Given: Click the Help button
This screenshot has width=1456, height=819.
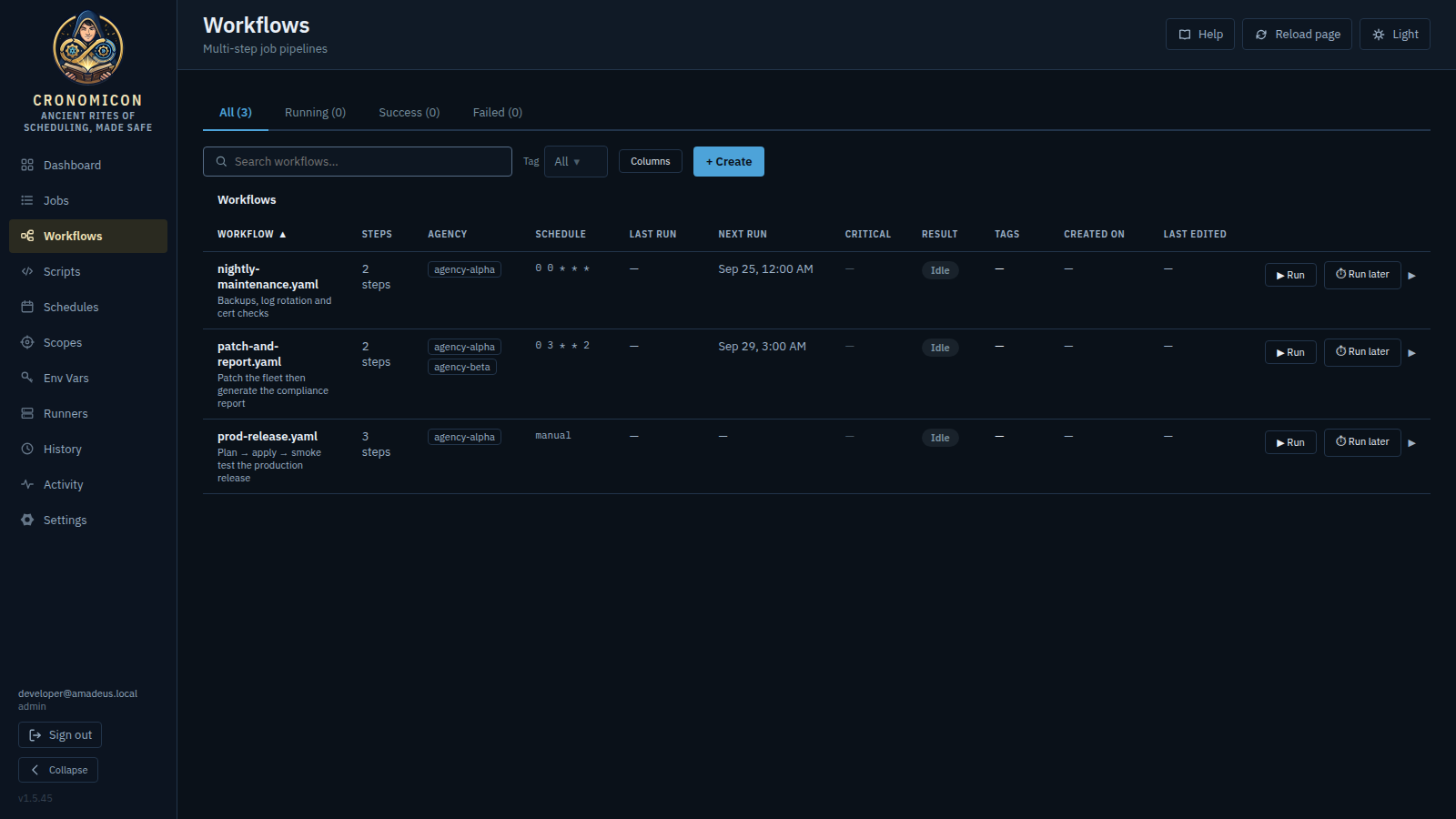Looking at the screenshot, I should click(x=1200, y=34).
